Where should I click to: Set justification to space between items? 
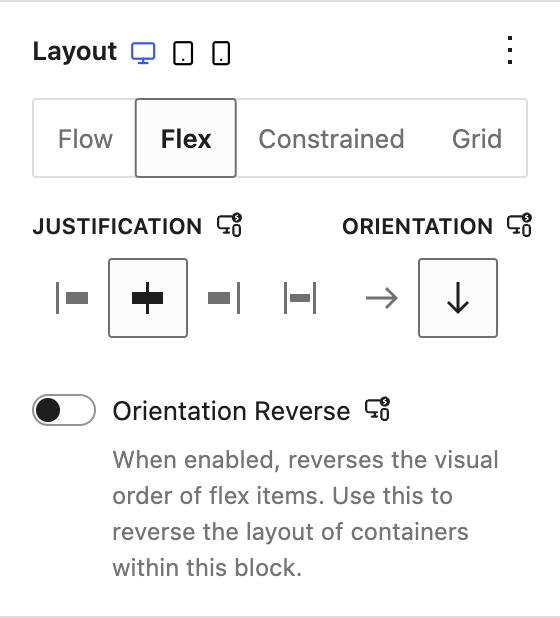[x=300, y=298]
